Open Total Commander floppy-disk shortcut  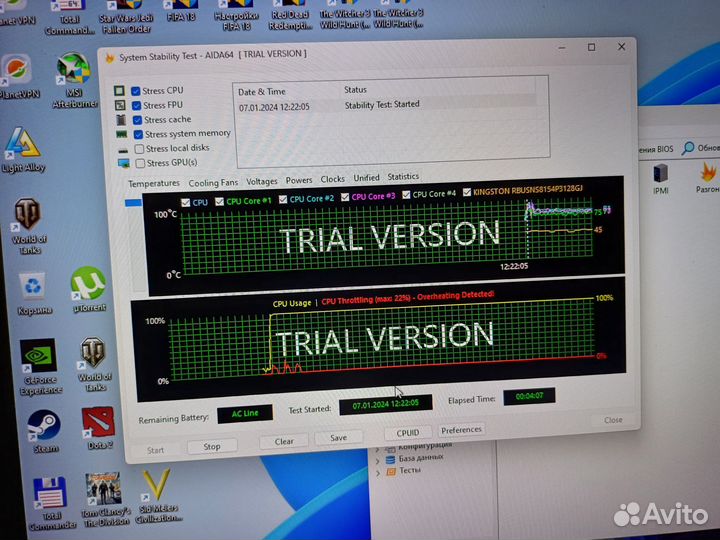point(51,504)
